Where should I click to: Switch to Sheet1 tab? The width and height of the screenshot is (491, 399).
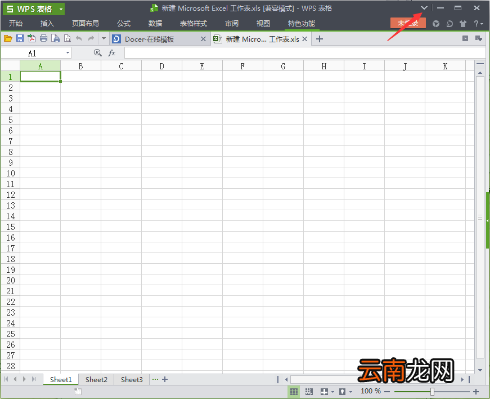tap(61, 379)
